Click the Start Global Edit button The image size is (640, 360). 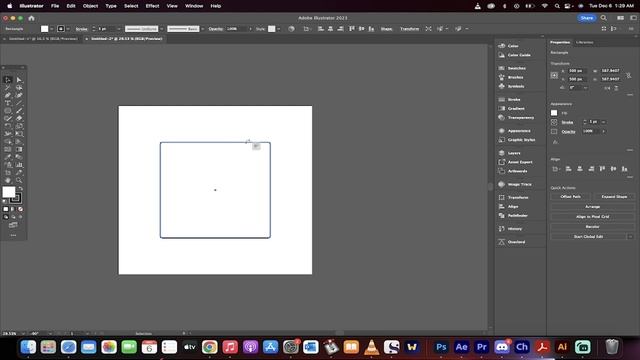point(588,237)
